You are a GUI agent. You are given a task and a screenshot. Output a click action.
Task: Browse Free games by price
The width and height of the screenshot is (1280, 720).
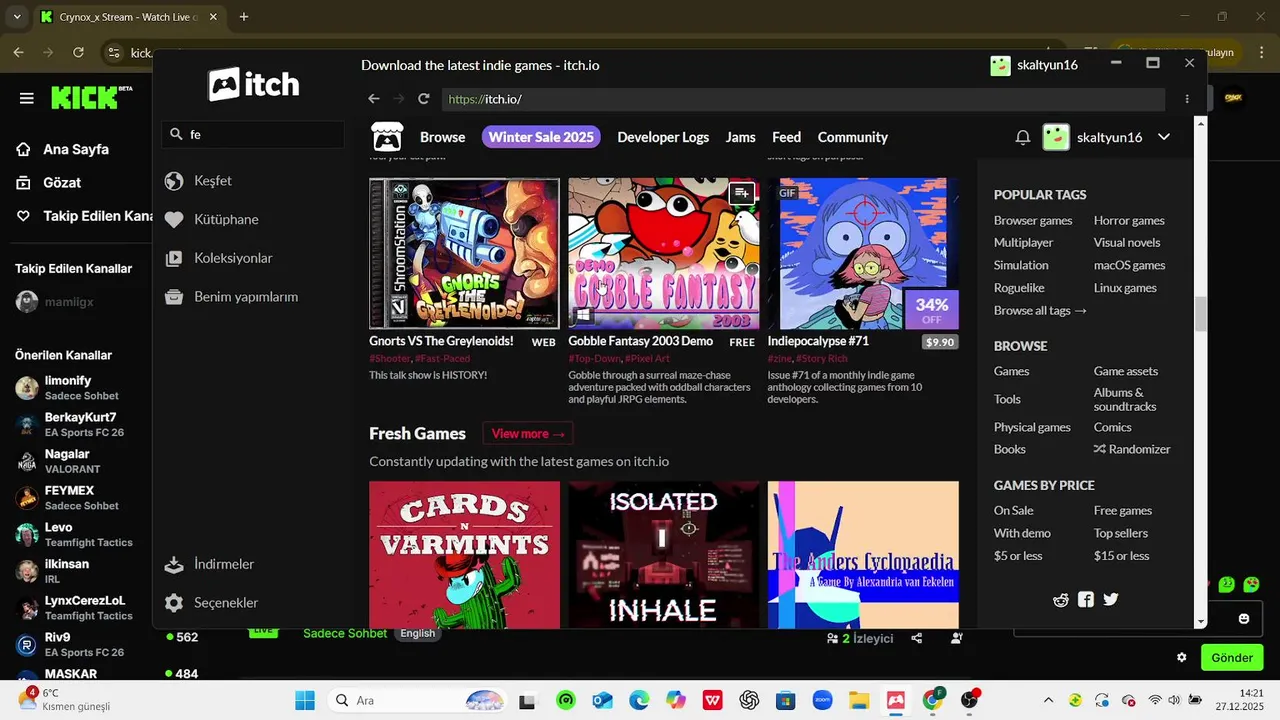click(1123, 510)
